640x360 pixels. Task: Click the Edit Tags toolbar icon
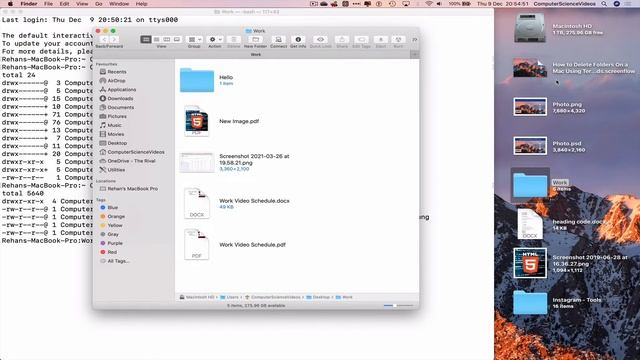[x=361, y=40]
